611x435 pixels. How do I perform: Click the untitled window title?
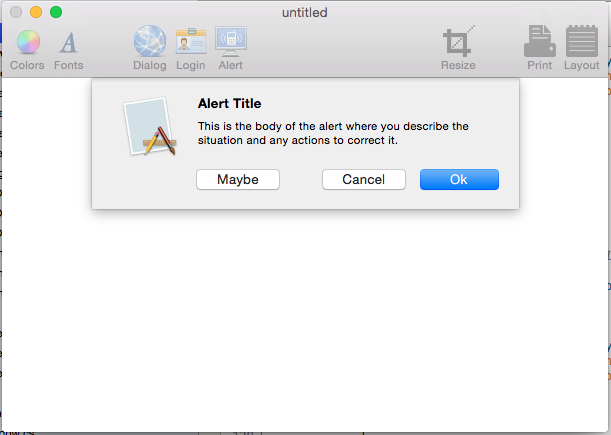click(x=305, y=12)
